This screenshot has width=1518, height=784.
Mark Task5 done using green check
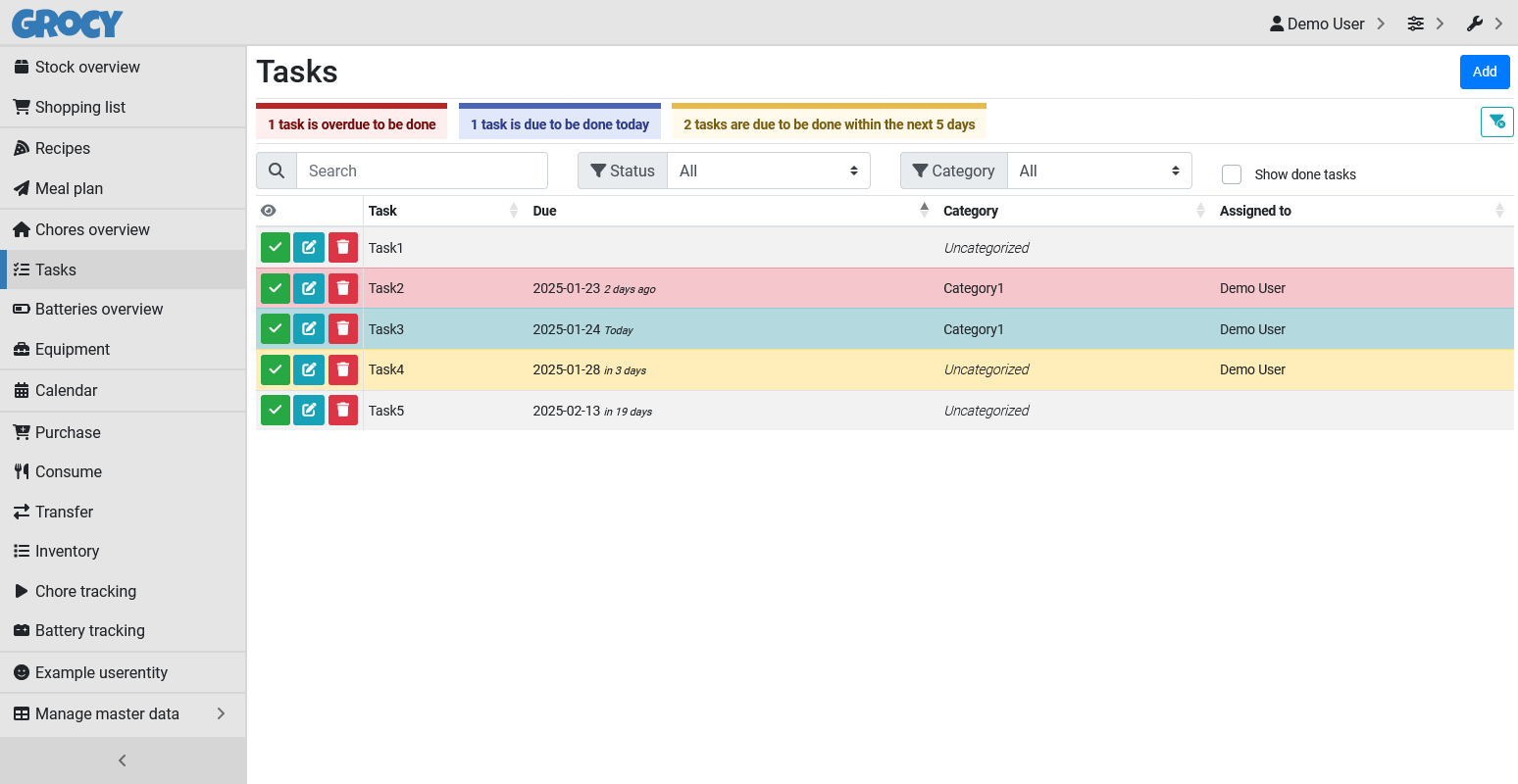(276, 411)
